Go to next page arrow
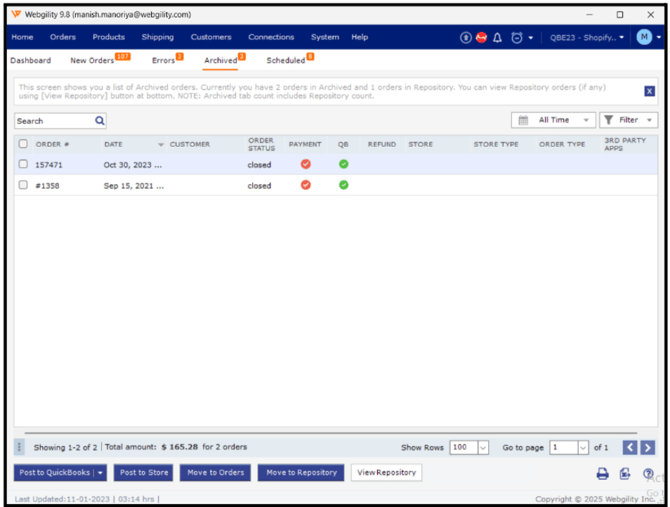Screen dimensions: 670x507 [x=647, y=447]
